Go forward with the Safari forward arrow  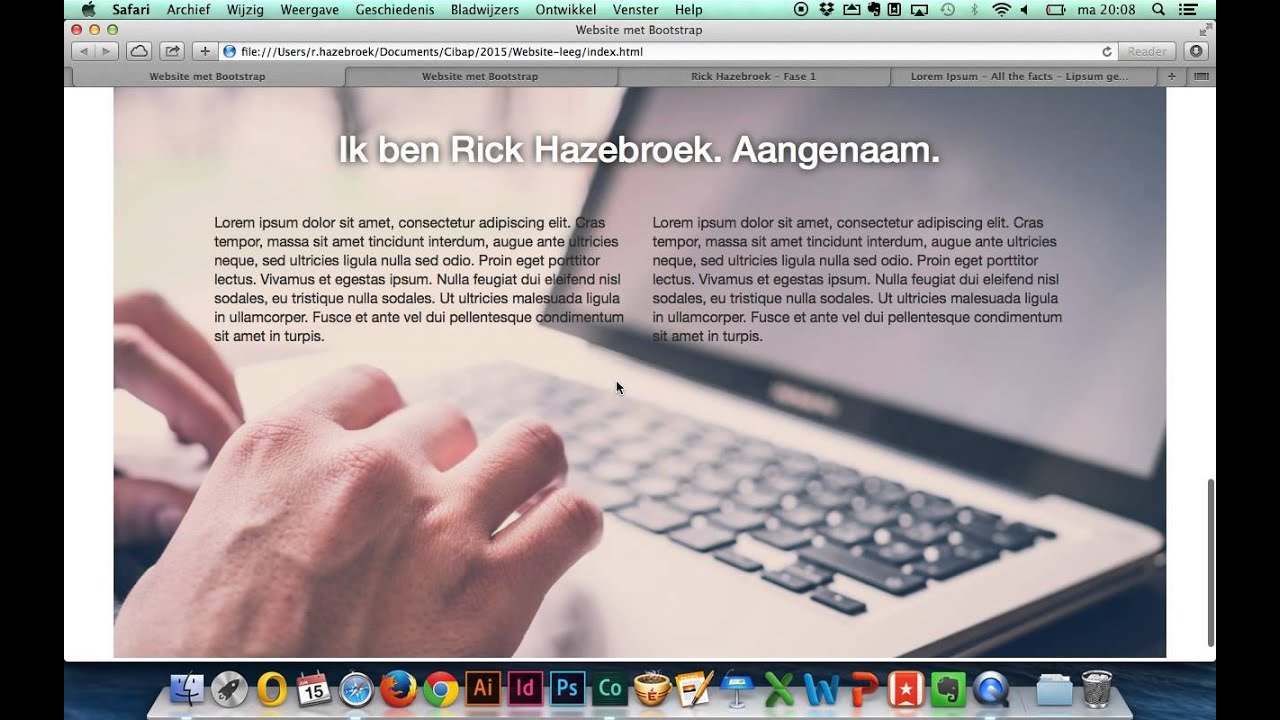pyautogui.click(x=106, y=51)
